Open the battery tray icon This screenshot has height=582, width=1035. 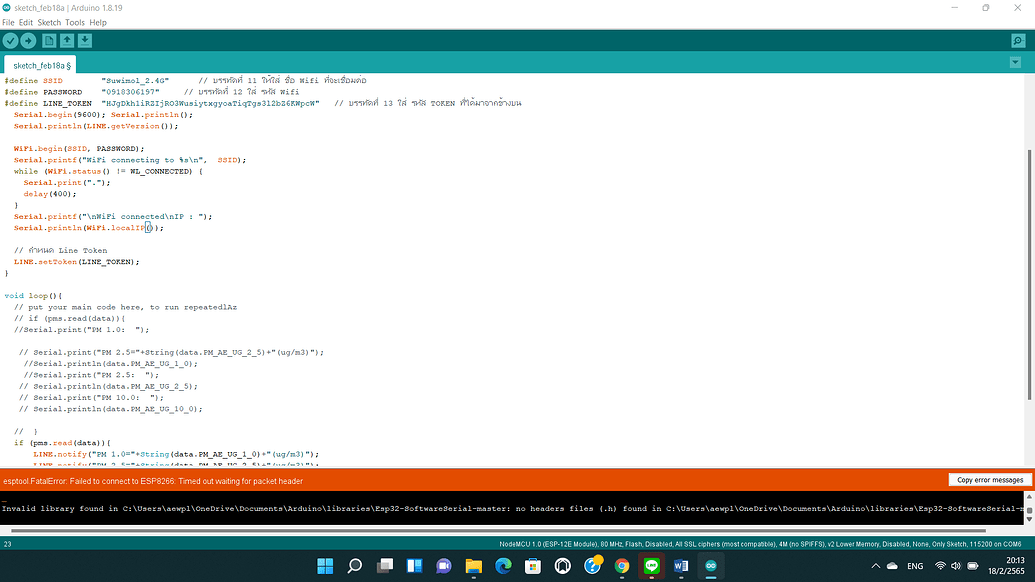[973, 566]
